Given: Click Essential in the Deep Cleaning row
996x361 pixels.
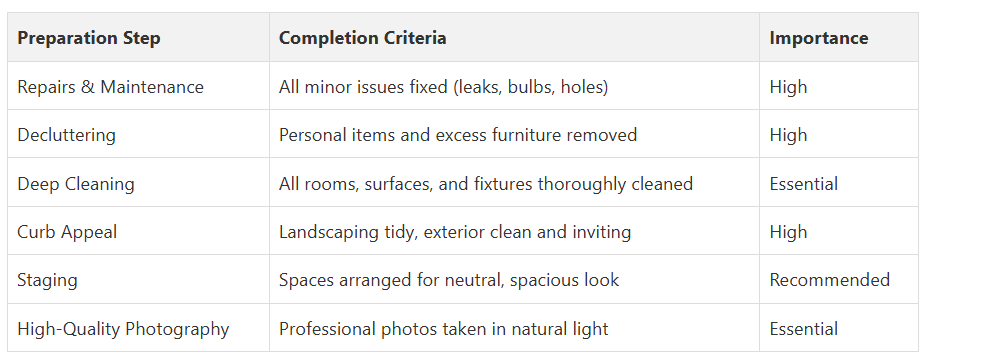Looking at the screenshot, I should click(x=804, y=184).
